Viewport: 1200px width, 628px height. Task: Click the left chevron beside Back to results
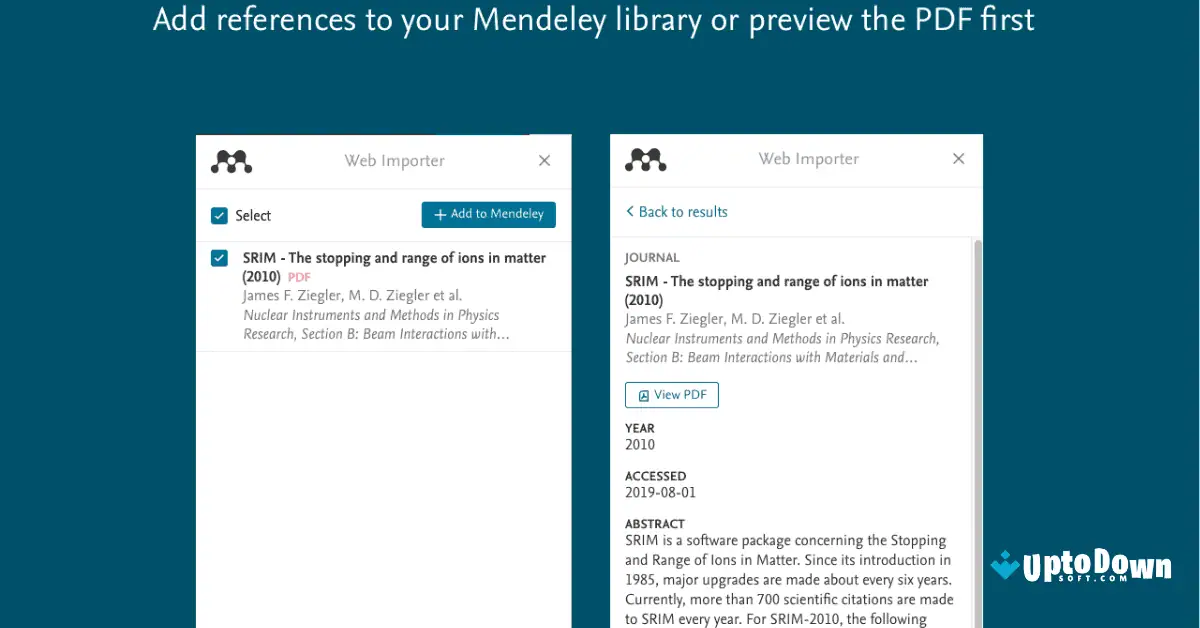(630, 212)
